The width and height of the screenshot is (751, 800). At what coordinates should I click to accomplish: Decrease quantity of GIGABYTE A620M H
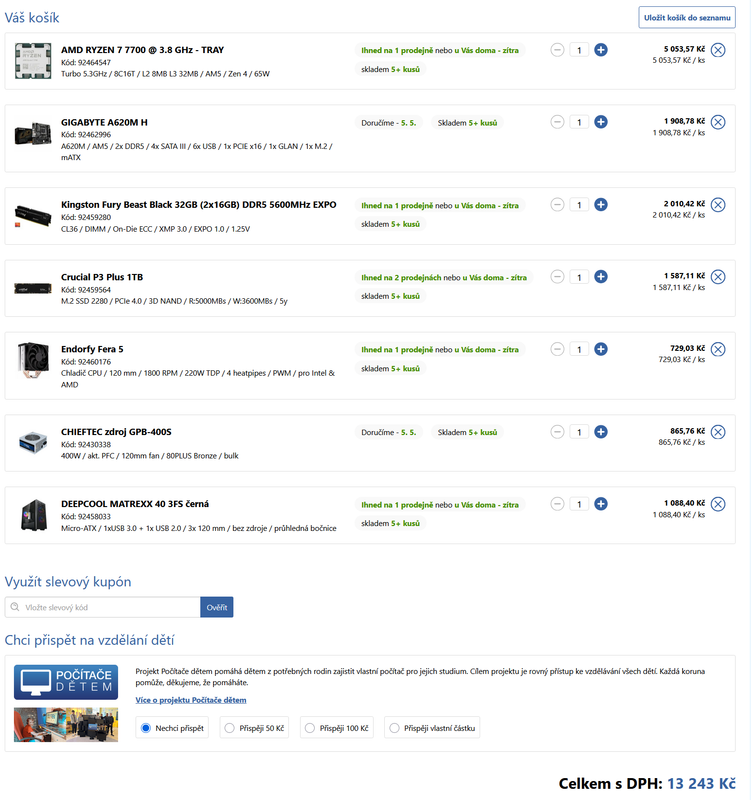pyautogui.click(x=557, y=122)
